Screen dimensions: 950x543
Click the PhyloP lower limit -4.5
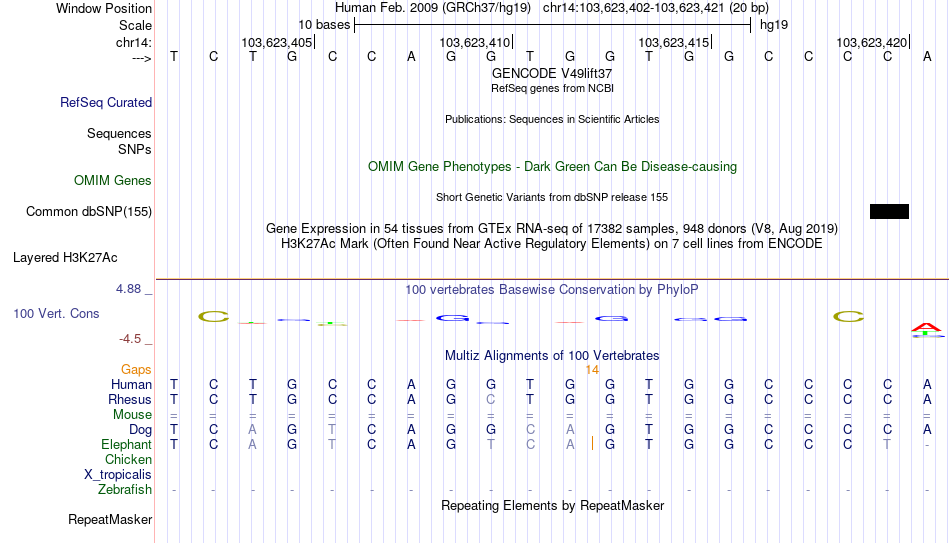[x=130, y=339]
